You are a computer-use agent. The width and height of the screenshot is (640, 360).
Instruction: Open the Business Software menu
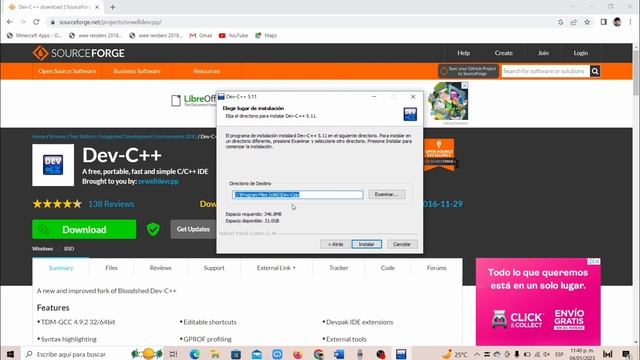(x=137, y=71)
